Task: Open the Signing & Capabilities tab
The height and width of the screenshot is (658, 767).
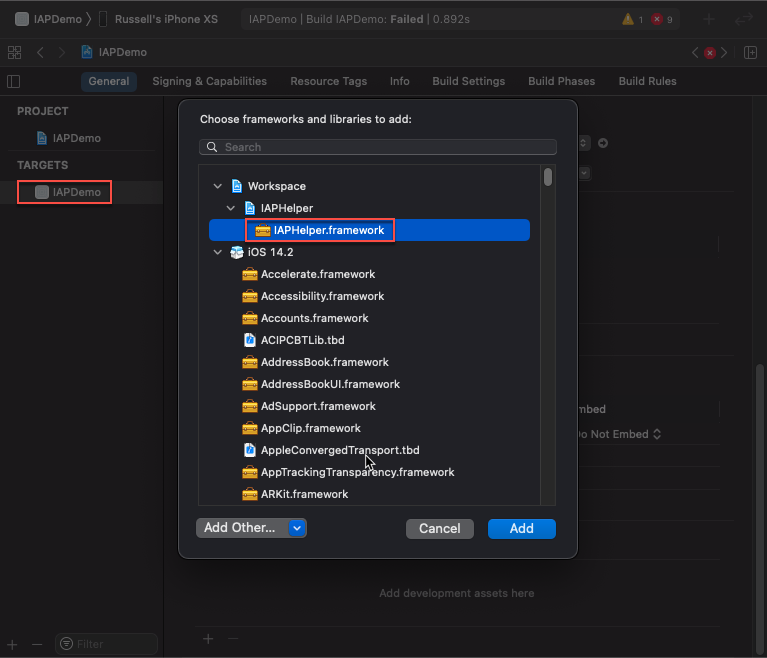Action: [x=209, y=81]
